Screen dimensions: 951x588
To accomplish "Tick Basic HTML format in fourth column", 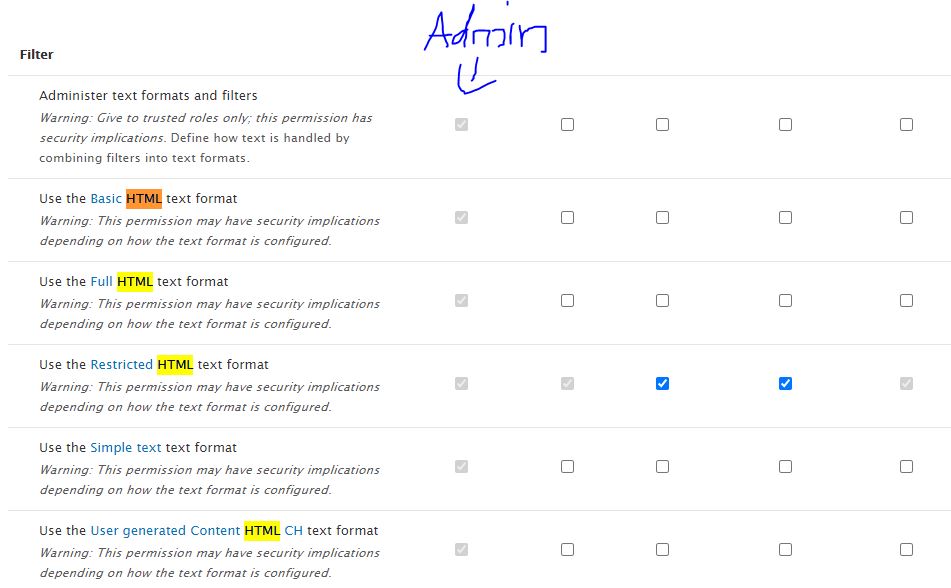I will [785, 218].
